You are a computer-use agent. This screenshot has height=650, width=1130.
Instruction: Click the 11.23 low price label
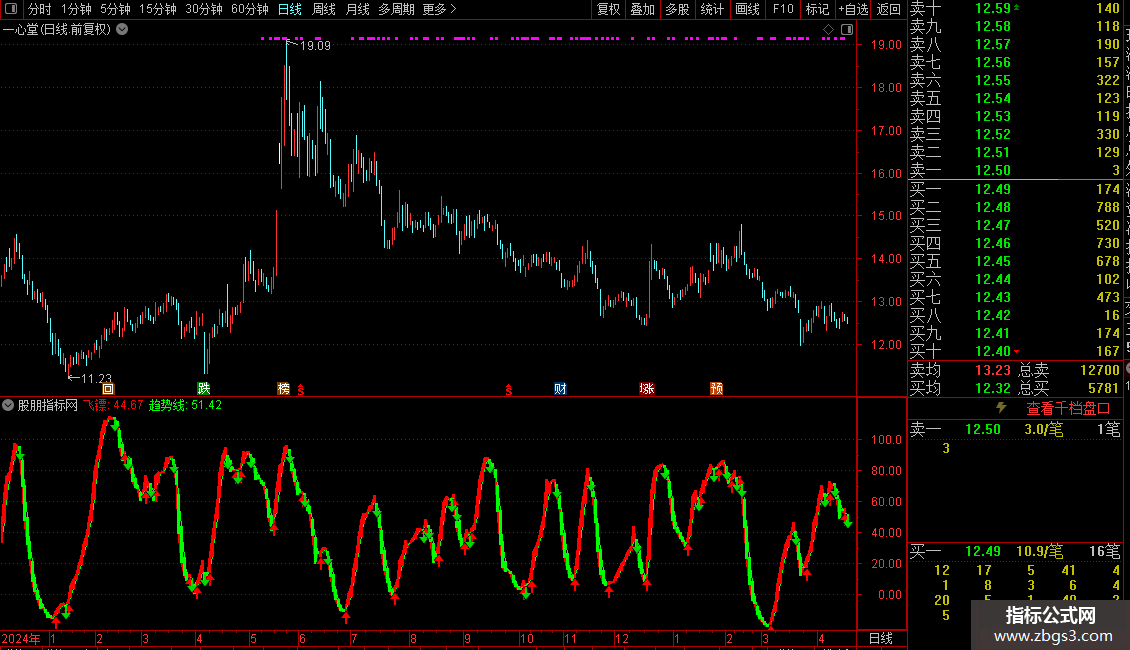point(96,378)
